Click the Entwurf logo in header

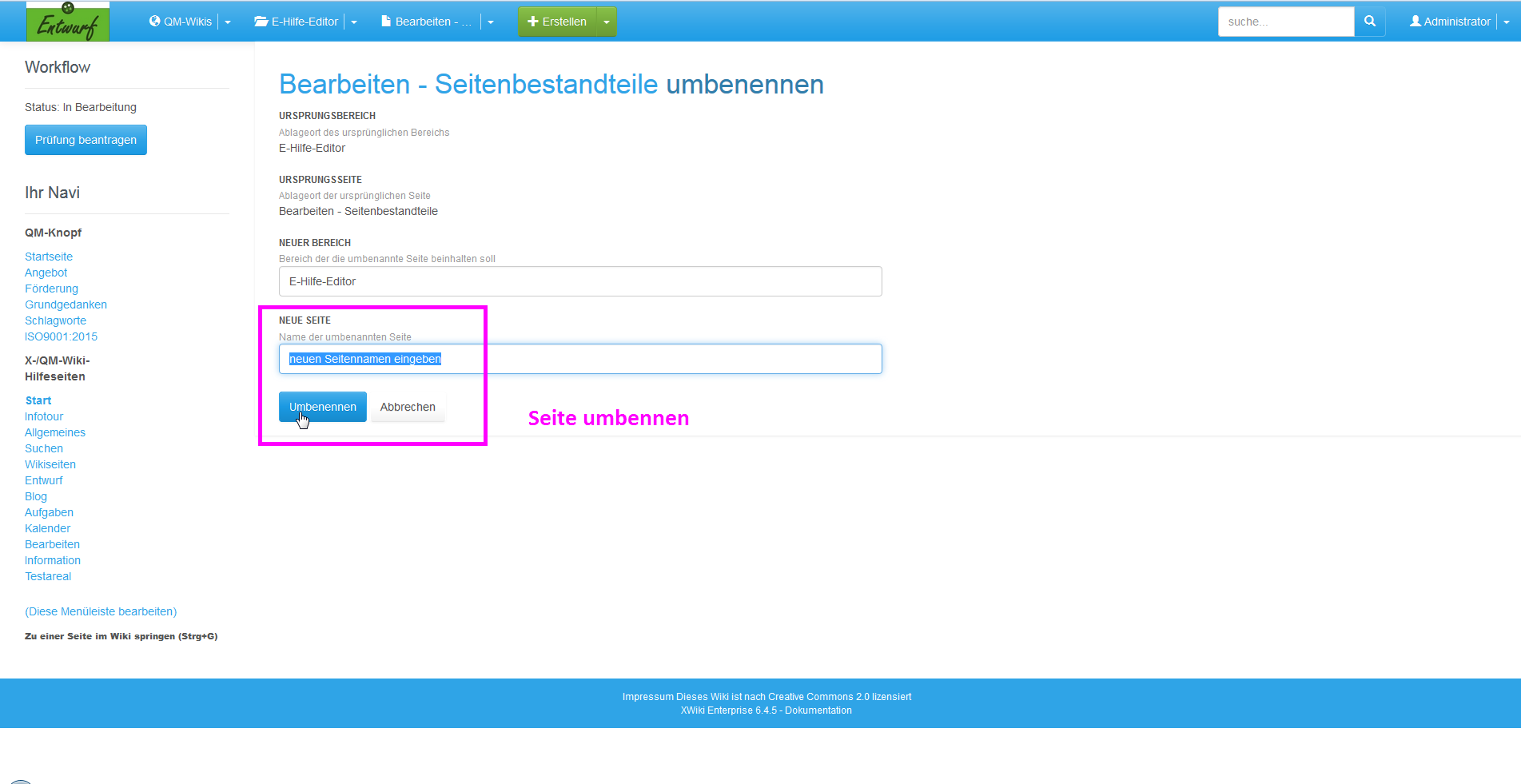(68, 22)
